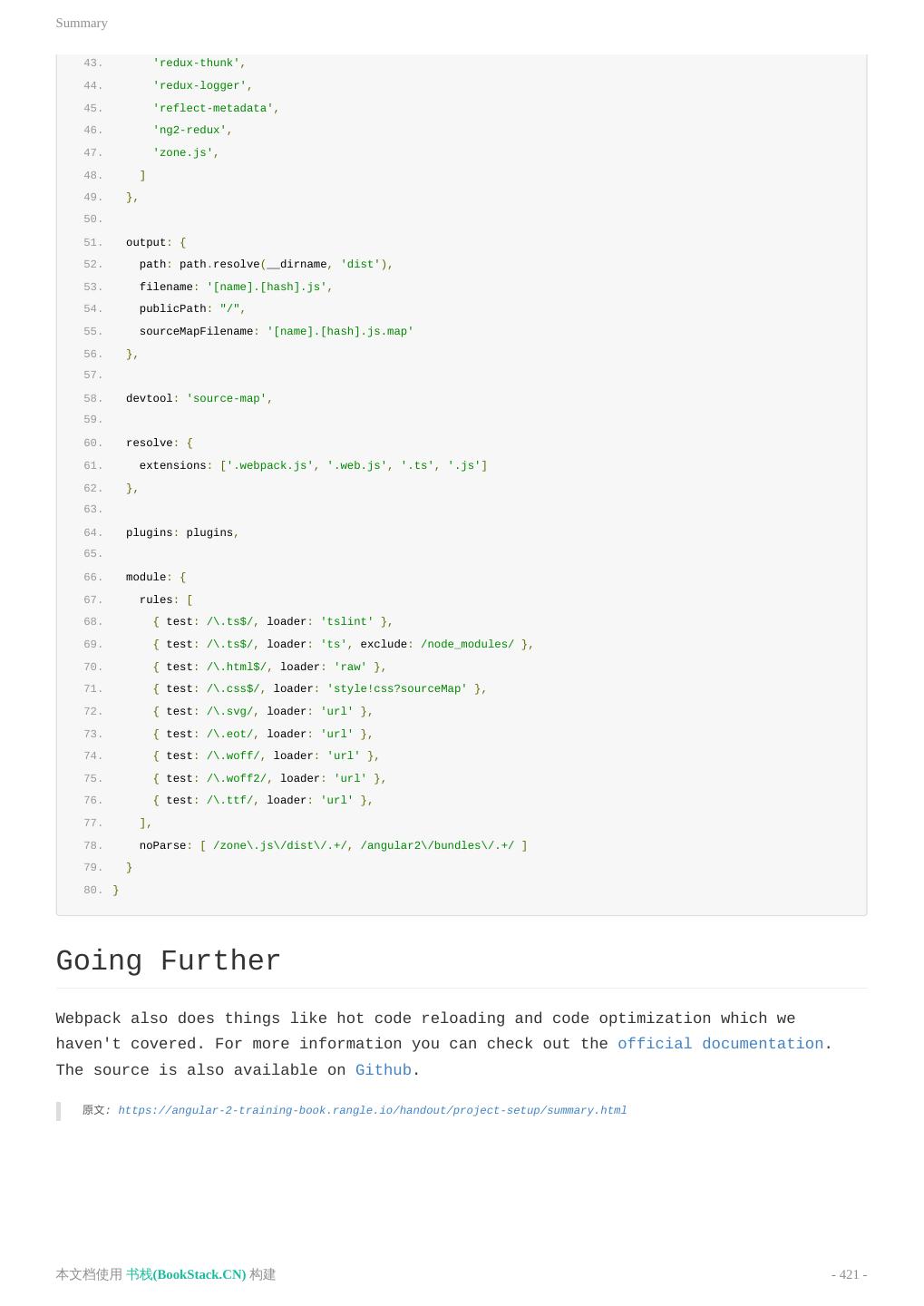Screen dimensions: 924x1306
Task: Click the woff2 test rule line
Action: click(x=269, y=778)
